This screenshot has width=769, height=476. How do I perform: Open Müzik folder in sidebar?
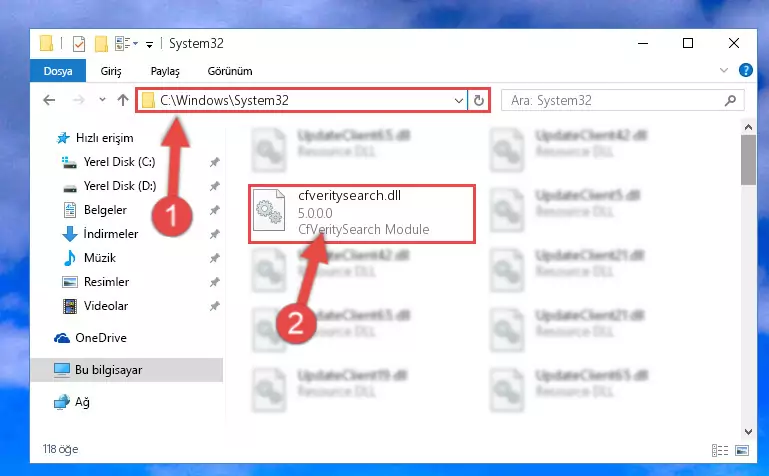(x=90, y=258)
